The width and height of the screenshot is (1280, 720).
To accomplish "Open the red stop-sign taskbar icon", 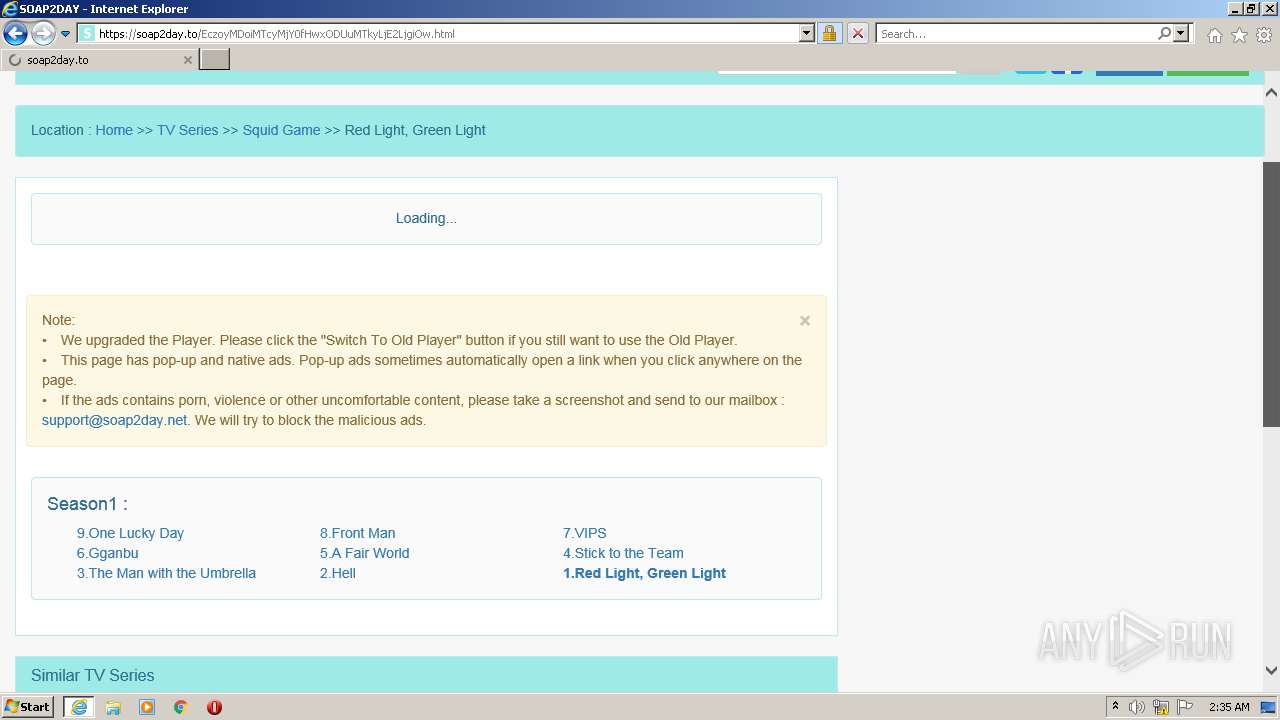I will click(x=214, y=707).
